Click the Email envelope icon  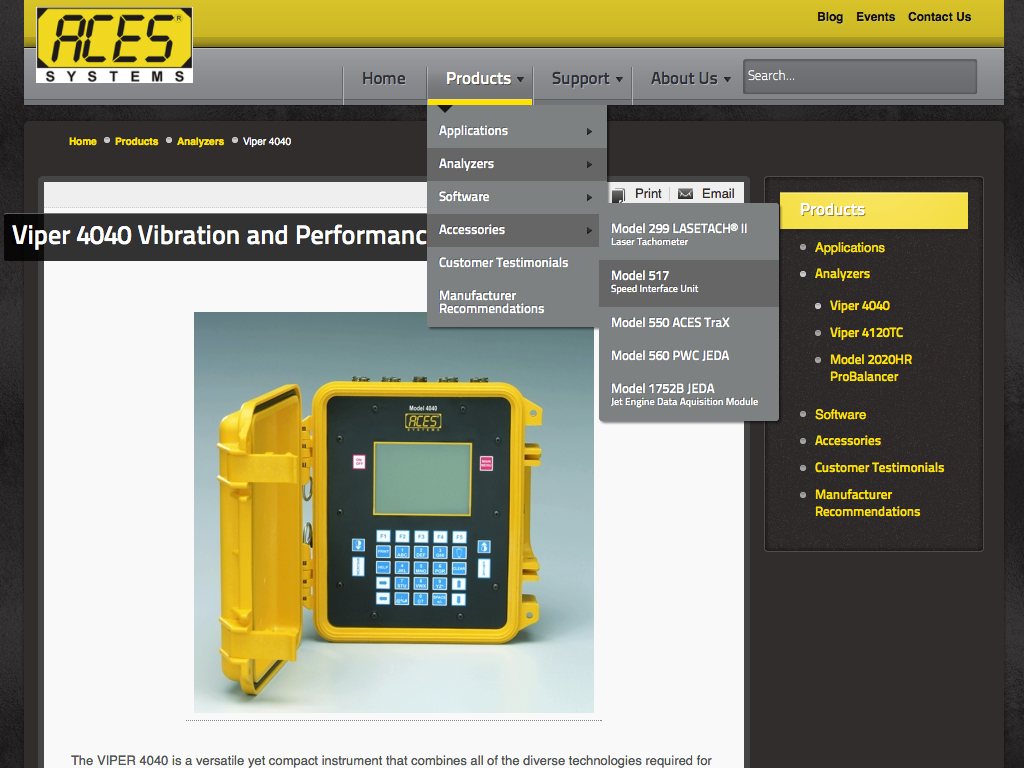[x=685, y=194]
